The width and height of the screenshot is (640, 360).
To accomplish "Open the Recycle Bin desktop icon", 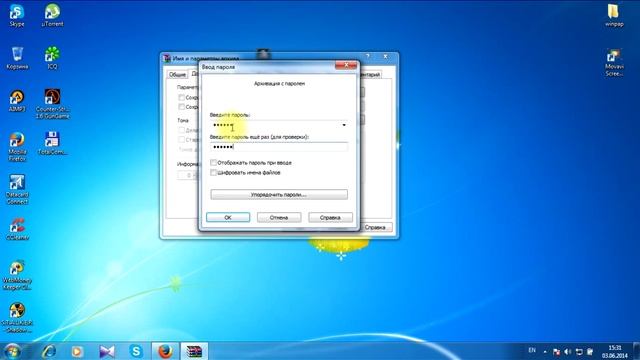I will pos(17,57).
